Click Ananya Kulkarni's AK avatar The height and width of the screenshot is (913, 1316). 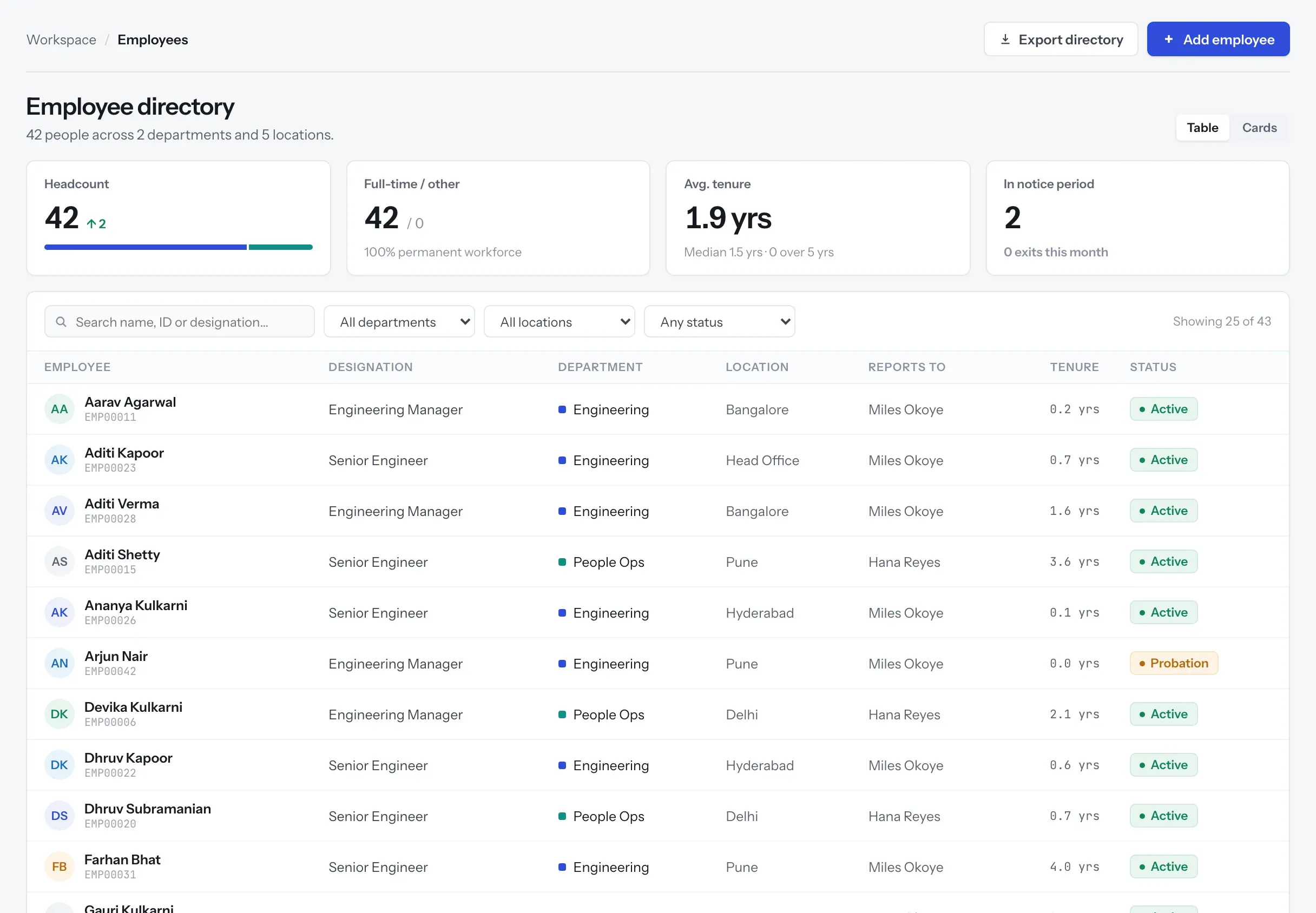[x=60, y=612]
